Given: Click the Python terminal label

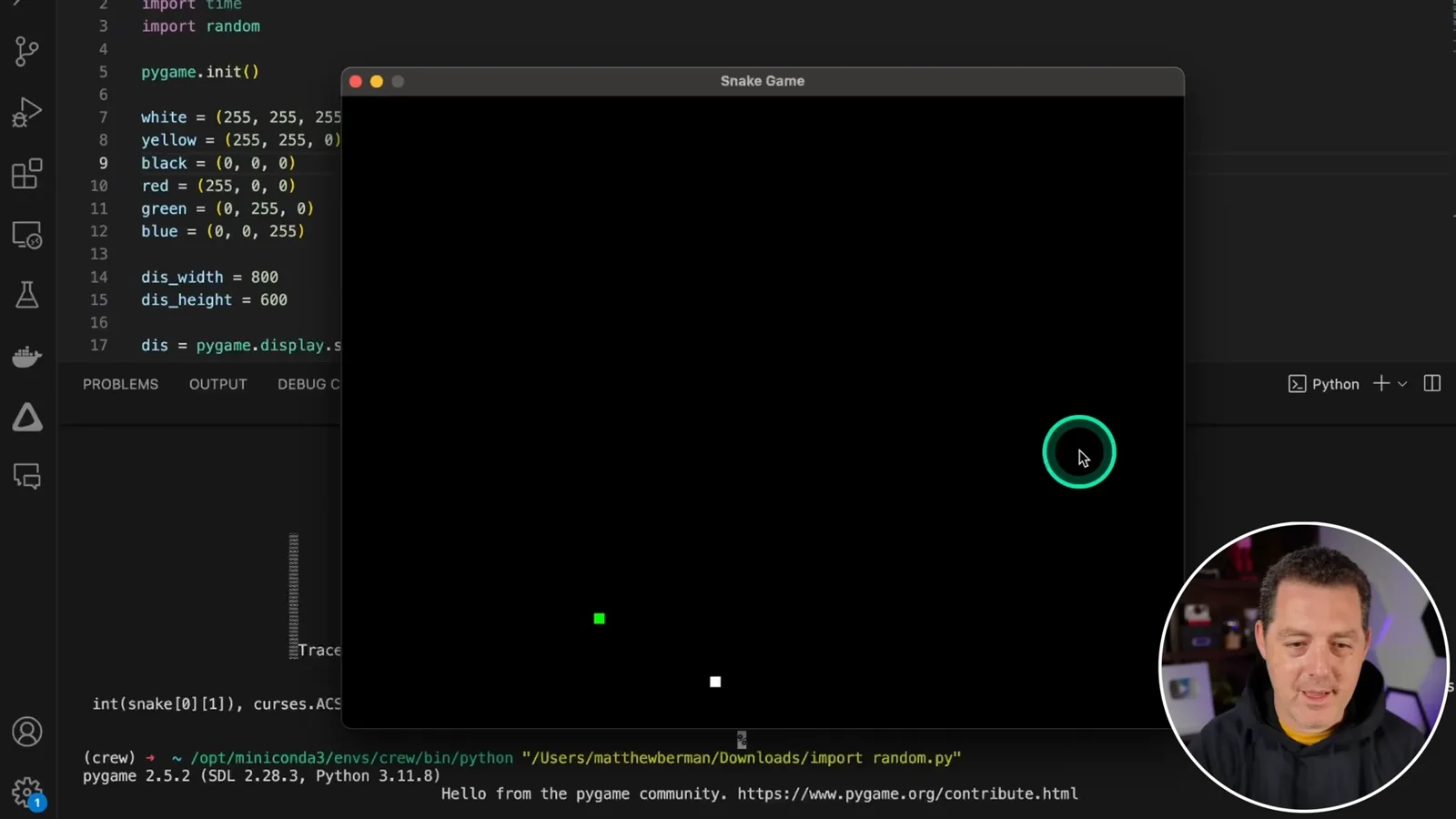Looking at the screenshot, I should pyautogui.click(x=1335, y=384).
